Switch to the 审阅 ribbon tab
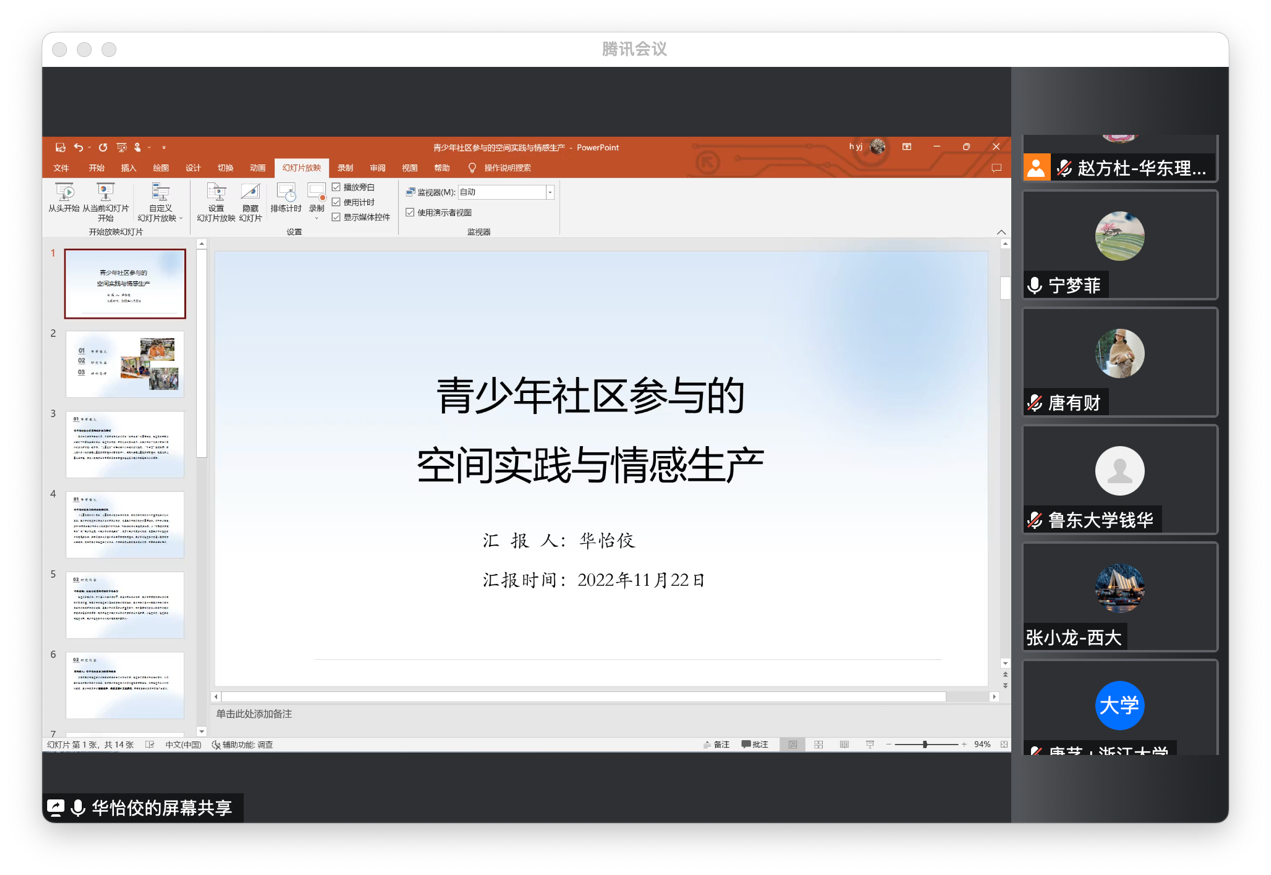1271x875 pixels. tap(377, 168)
